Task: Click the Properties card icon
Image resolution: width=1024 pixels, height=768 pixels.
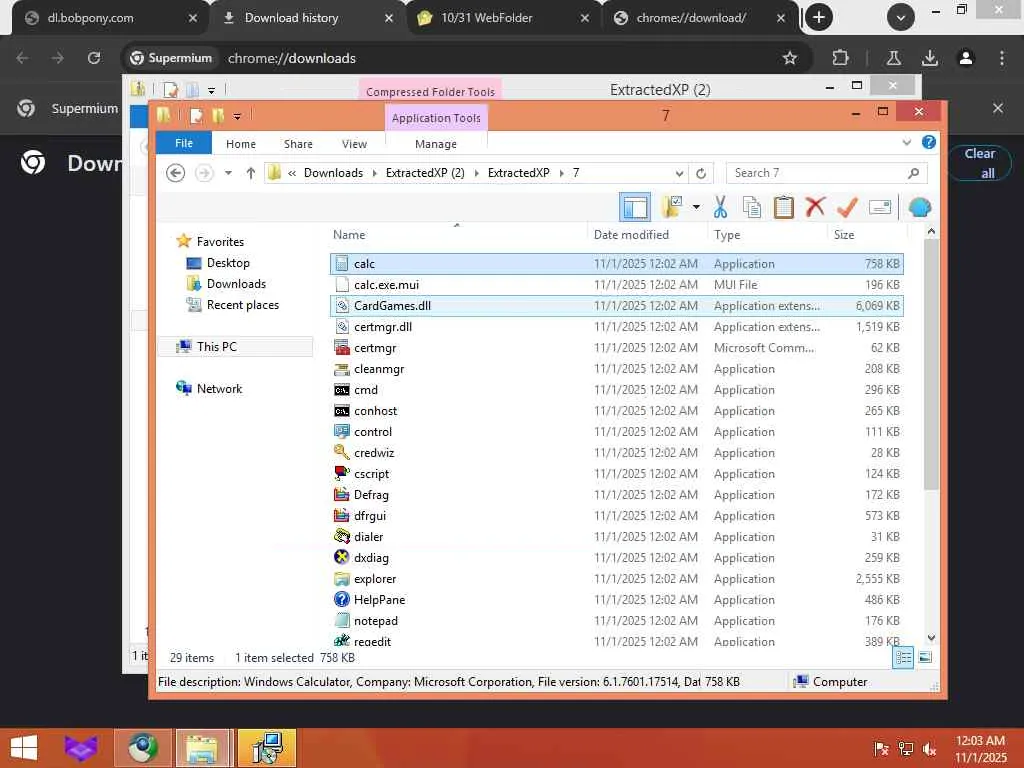Action: click(880, 207)
